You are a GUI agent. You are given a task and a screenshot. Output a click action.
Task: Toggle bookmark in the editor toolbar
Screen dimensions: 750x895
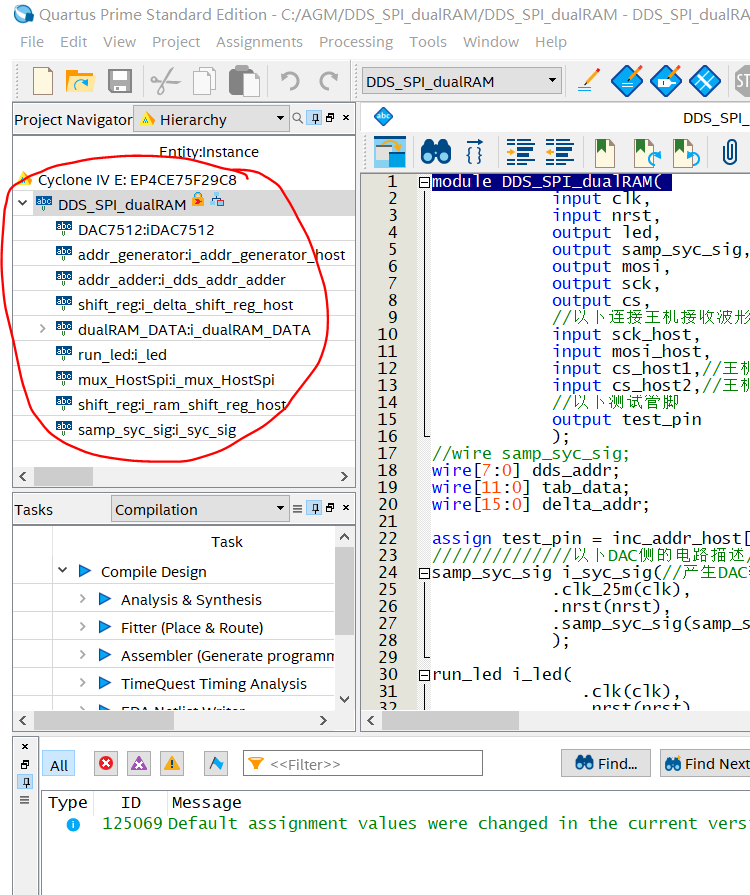click(604, 152)
